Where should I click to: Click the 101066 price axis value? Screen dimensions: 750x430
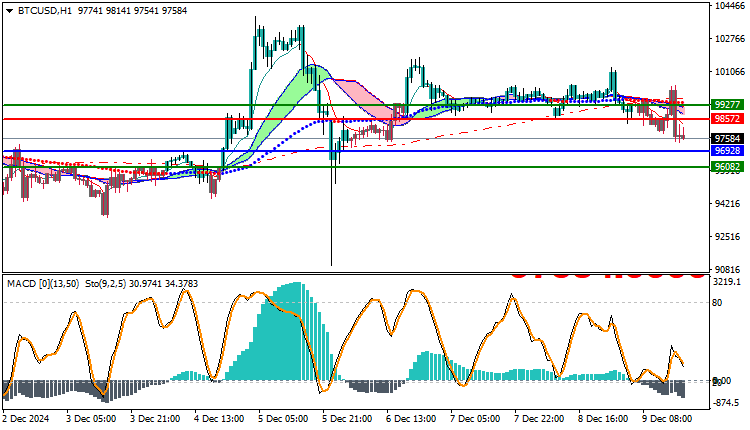(730, 72)
